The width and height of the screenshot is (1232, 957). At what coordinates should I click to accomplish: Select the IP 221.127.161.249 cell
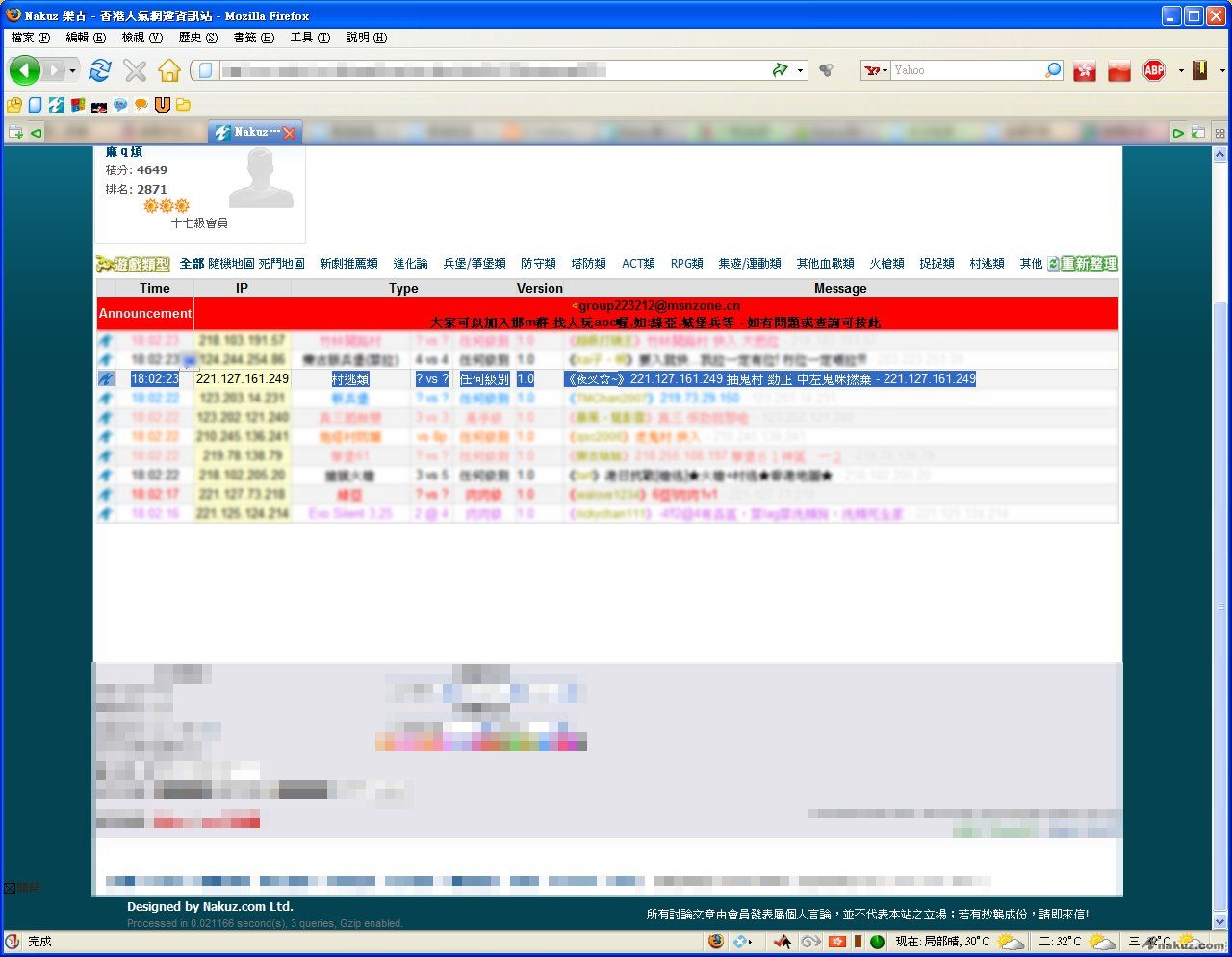point(243,379)
